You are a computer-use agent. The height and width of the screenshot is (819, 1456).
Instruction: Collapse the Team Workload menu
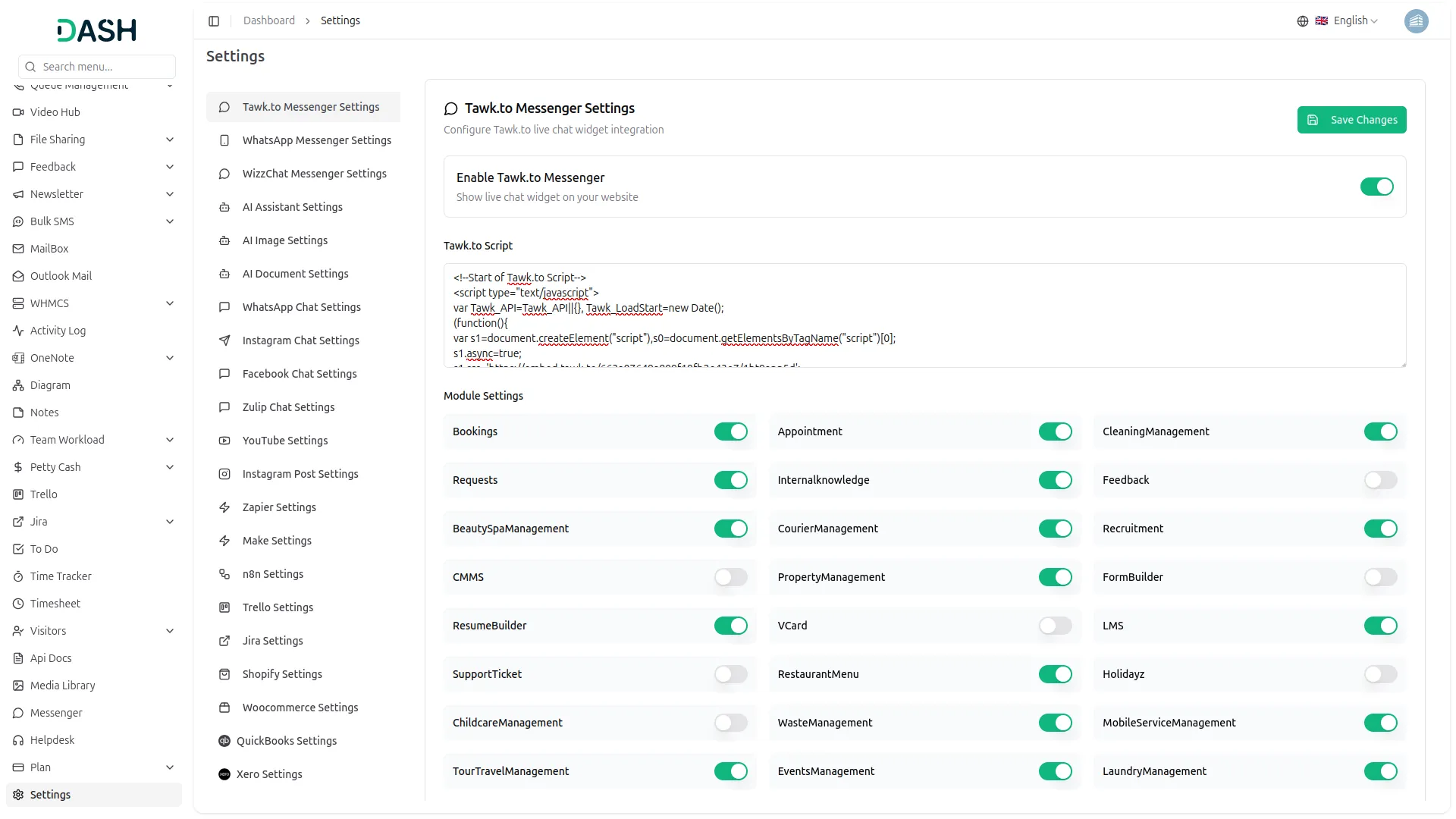tap(170, 440)
